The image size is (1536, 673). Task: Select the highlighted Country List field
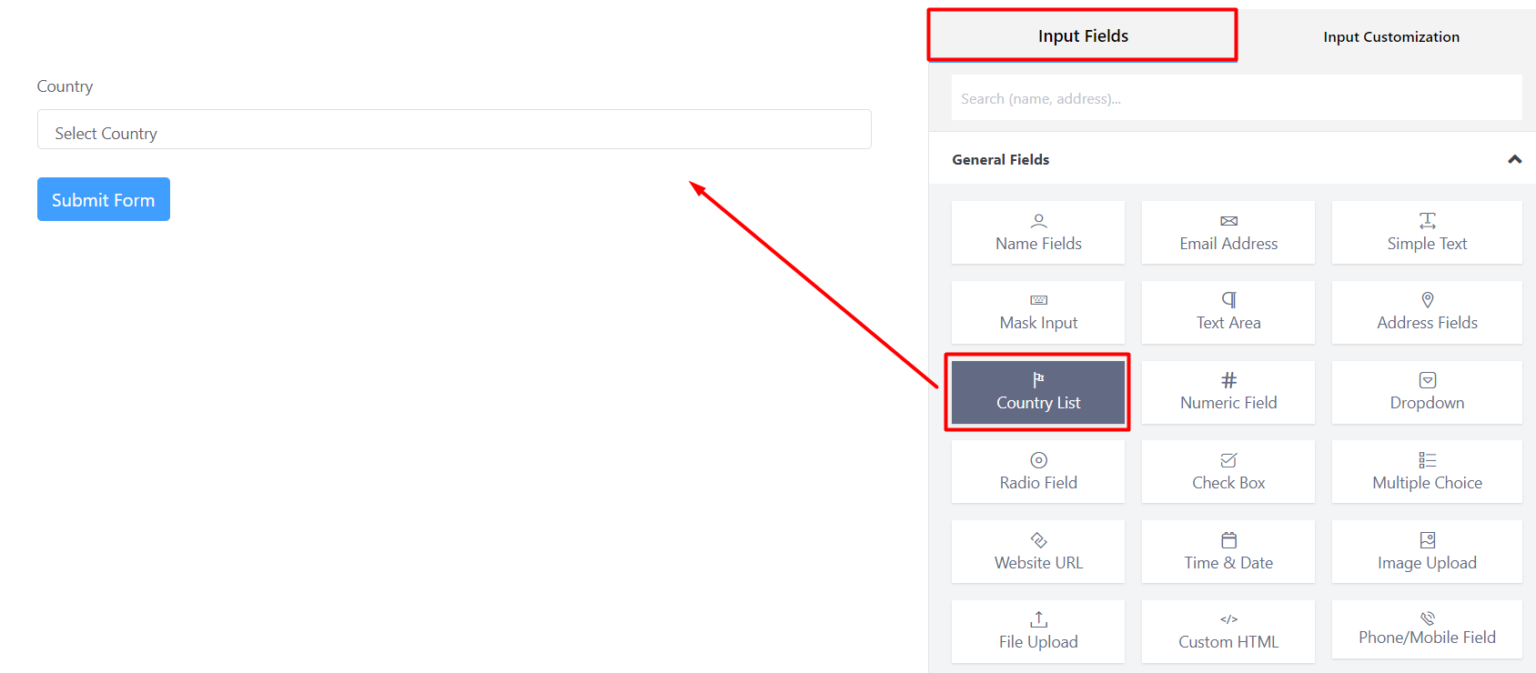1038,392
